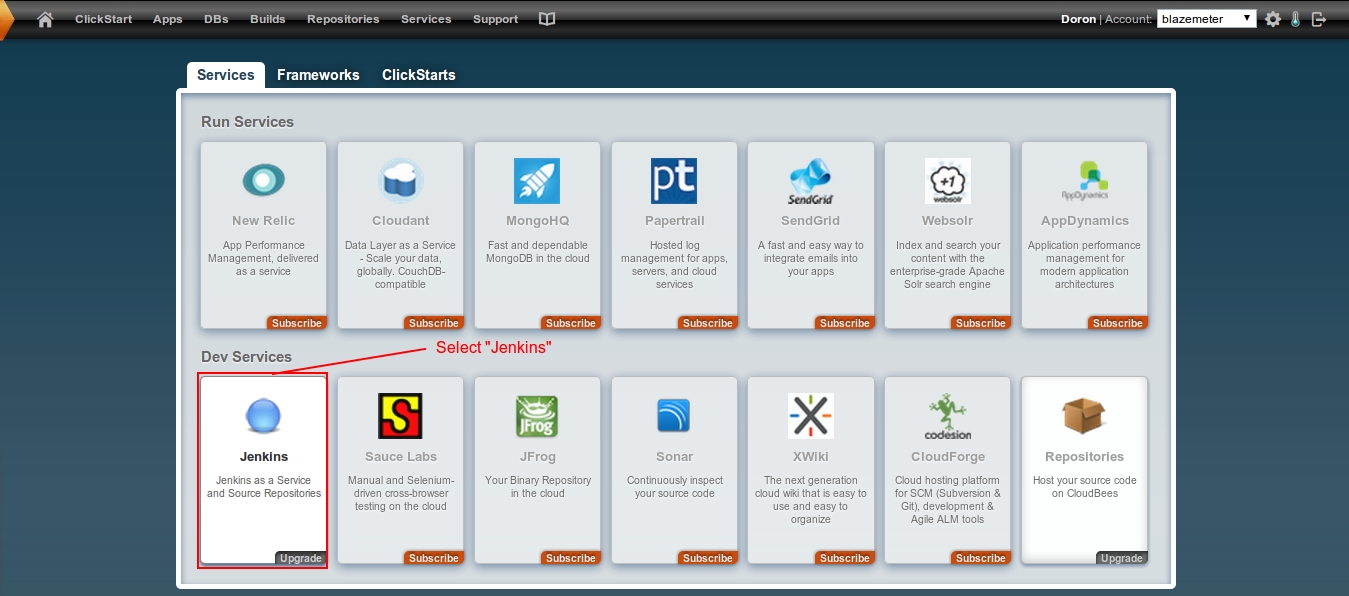This screenshot has width=1349, height=596.
Task: Subscribe to Websolr
Action: point(981,323)
